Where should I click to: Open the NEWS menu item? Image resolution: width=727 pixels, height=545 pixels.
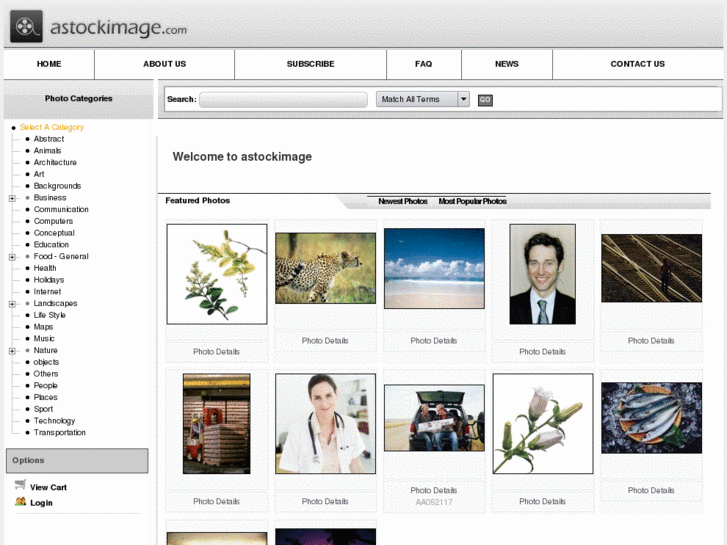[507, 64]
